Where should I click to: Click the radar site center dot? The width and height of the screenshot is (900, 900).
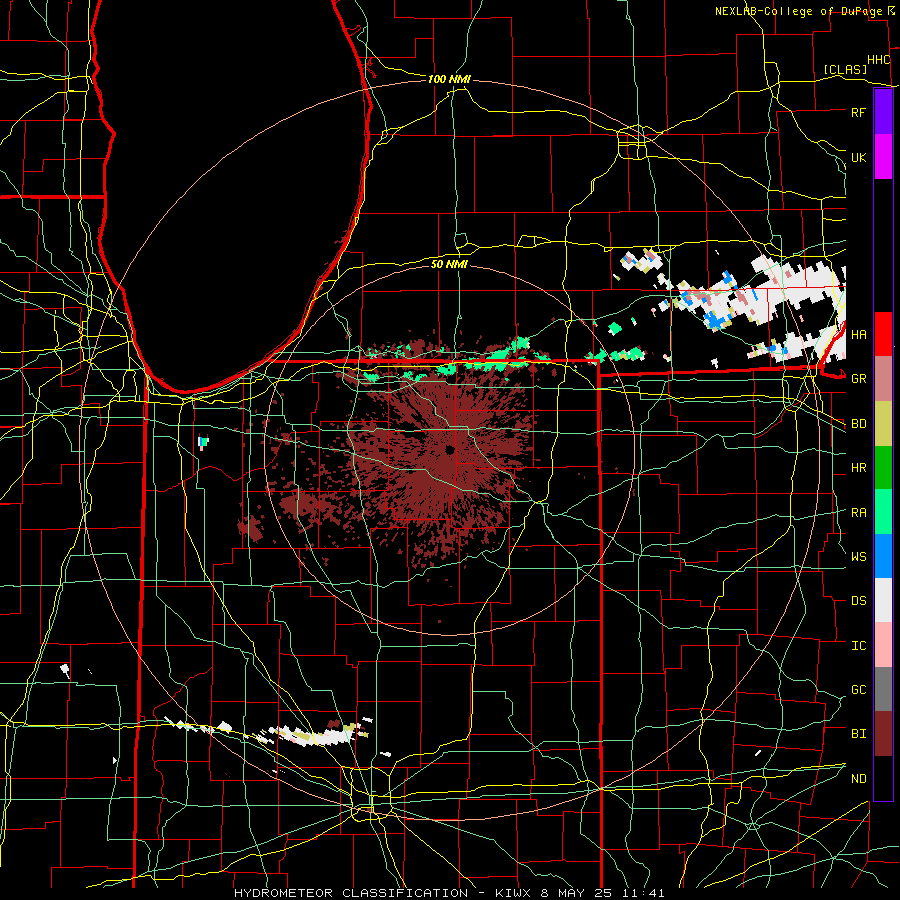[x=449, y=449]
